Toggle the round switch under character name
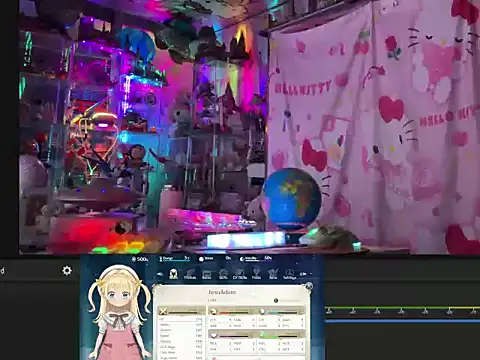The image size is (480, 360). pyautogui.click(x=276, y=300)
